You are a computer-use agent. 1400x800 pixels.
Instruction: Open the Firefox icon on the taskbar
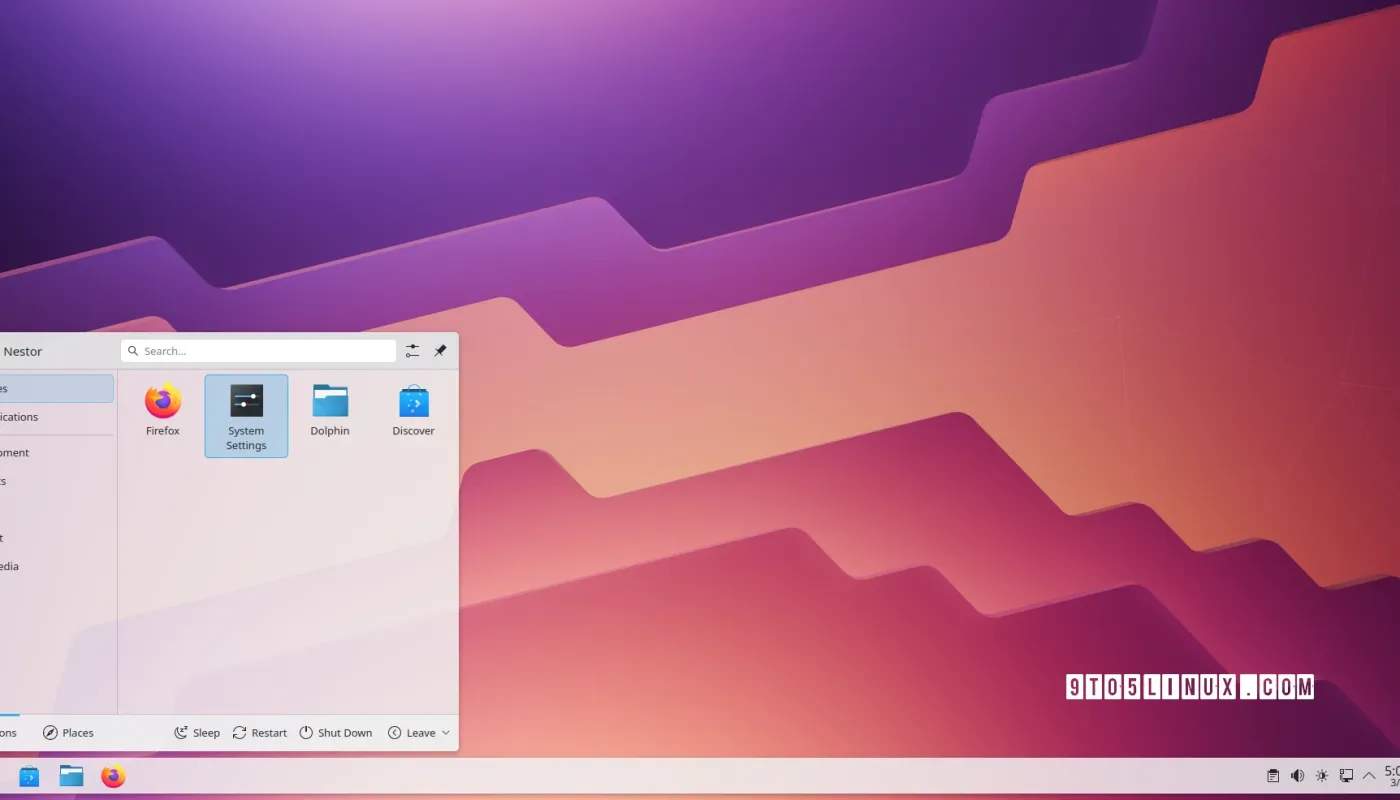[113, 776]
